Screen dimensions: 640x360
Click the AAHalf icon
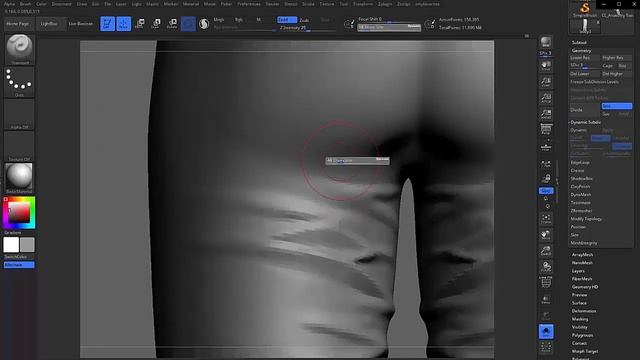546,114
